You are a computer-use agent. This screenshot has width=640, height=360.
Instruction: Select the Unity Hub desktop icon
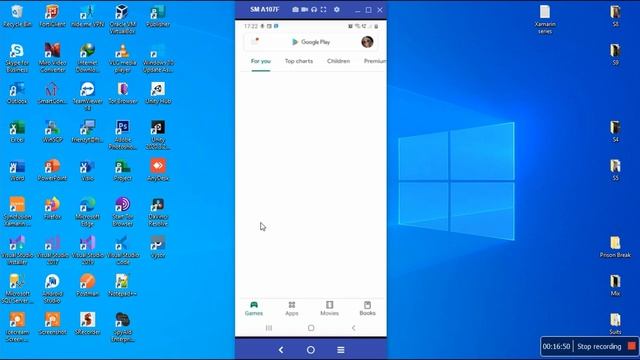click(x=158, y=93)
